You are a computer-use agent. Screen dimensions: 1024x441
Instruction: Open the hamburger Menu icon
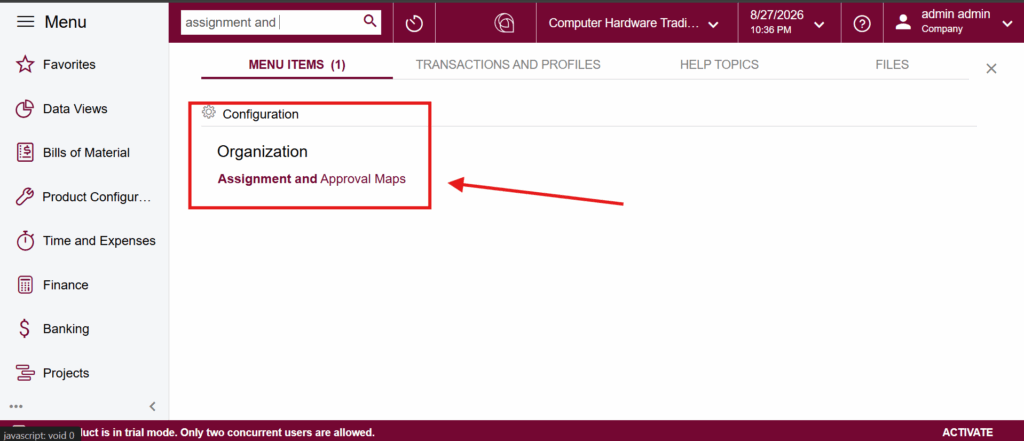click(25, 22)
